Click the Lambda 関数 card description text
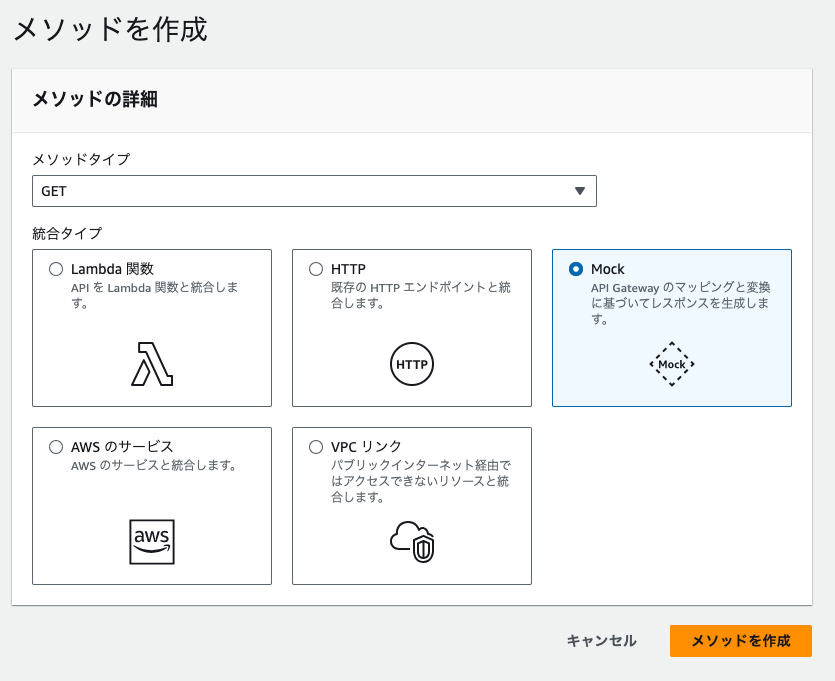The height and width of the screenshot is (681, 835). [x=154, y=296]
